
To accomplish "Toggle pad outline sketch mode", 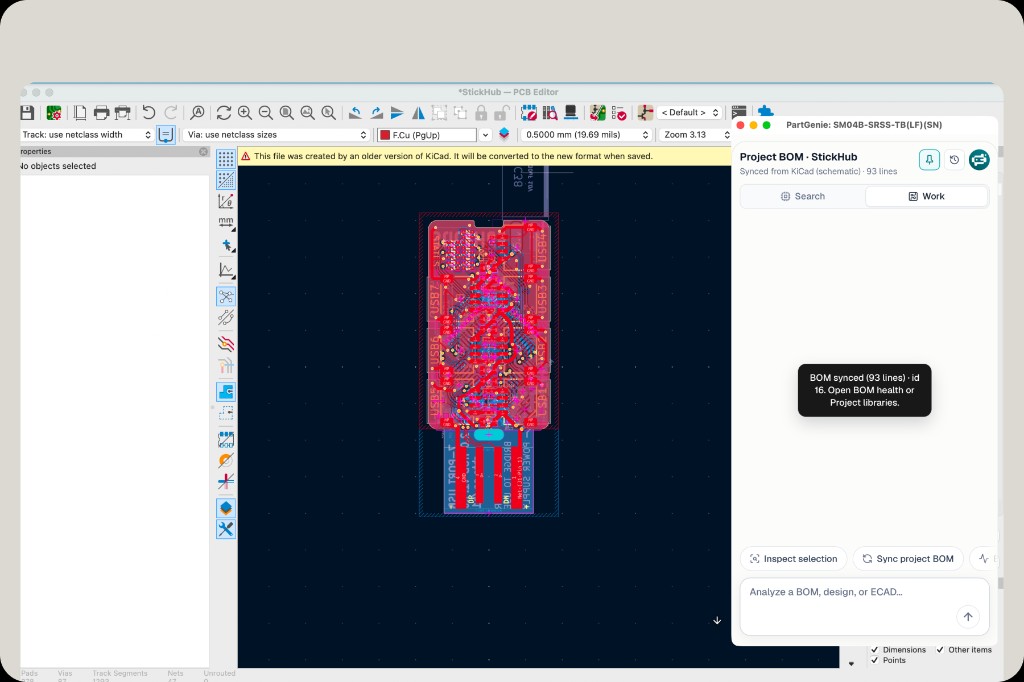I will (x=226, y=440).
